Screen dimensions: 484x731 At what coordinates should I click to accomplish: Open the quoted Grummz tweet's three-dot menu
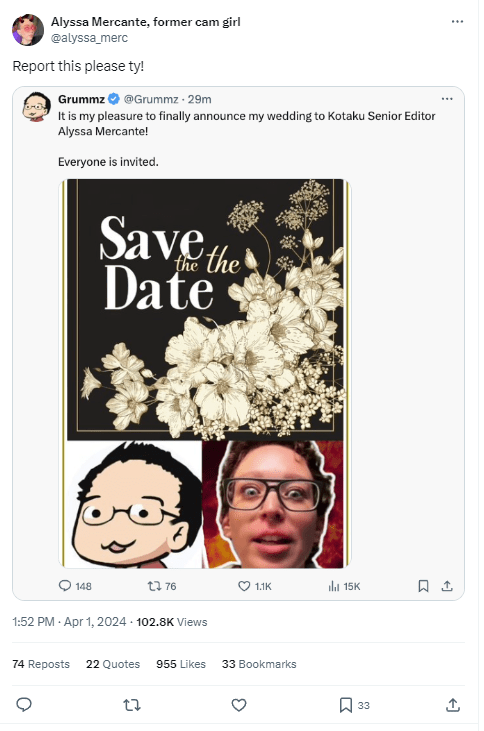[447, 99]
